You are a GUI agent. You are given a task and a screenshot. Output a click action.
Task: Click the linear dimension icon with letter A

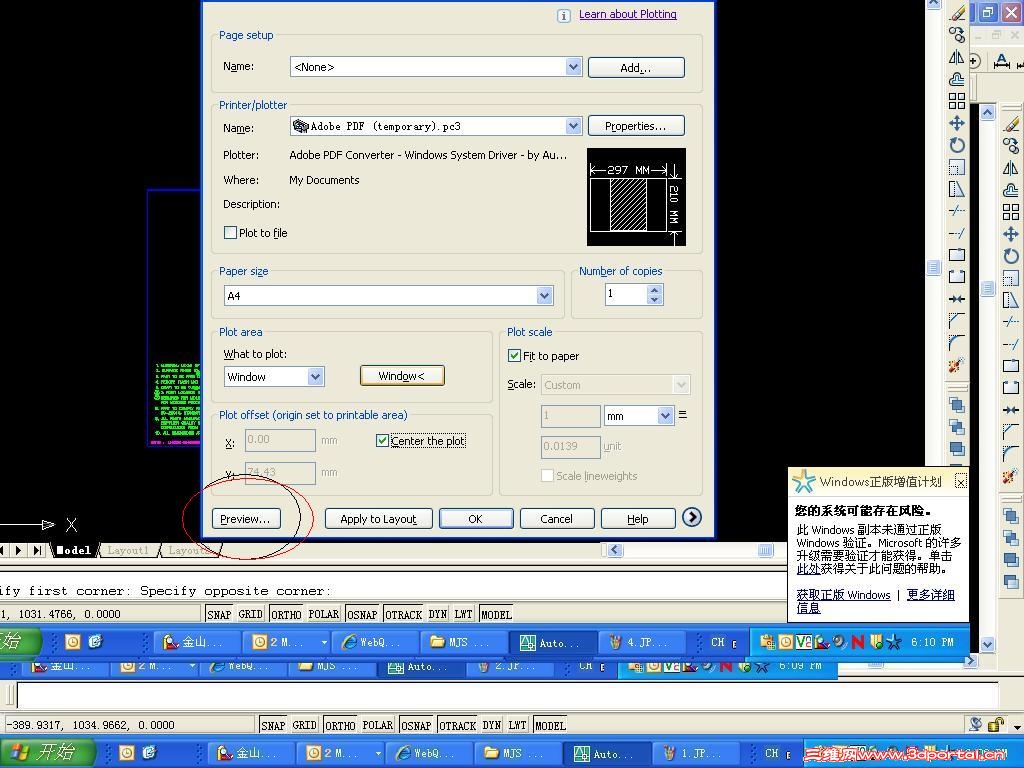click(x=1001, y=61)
